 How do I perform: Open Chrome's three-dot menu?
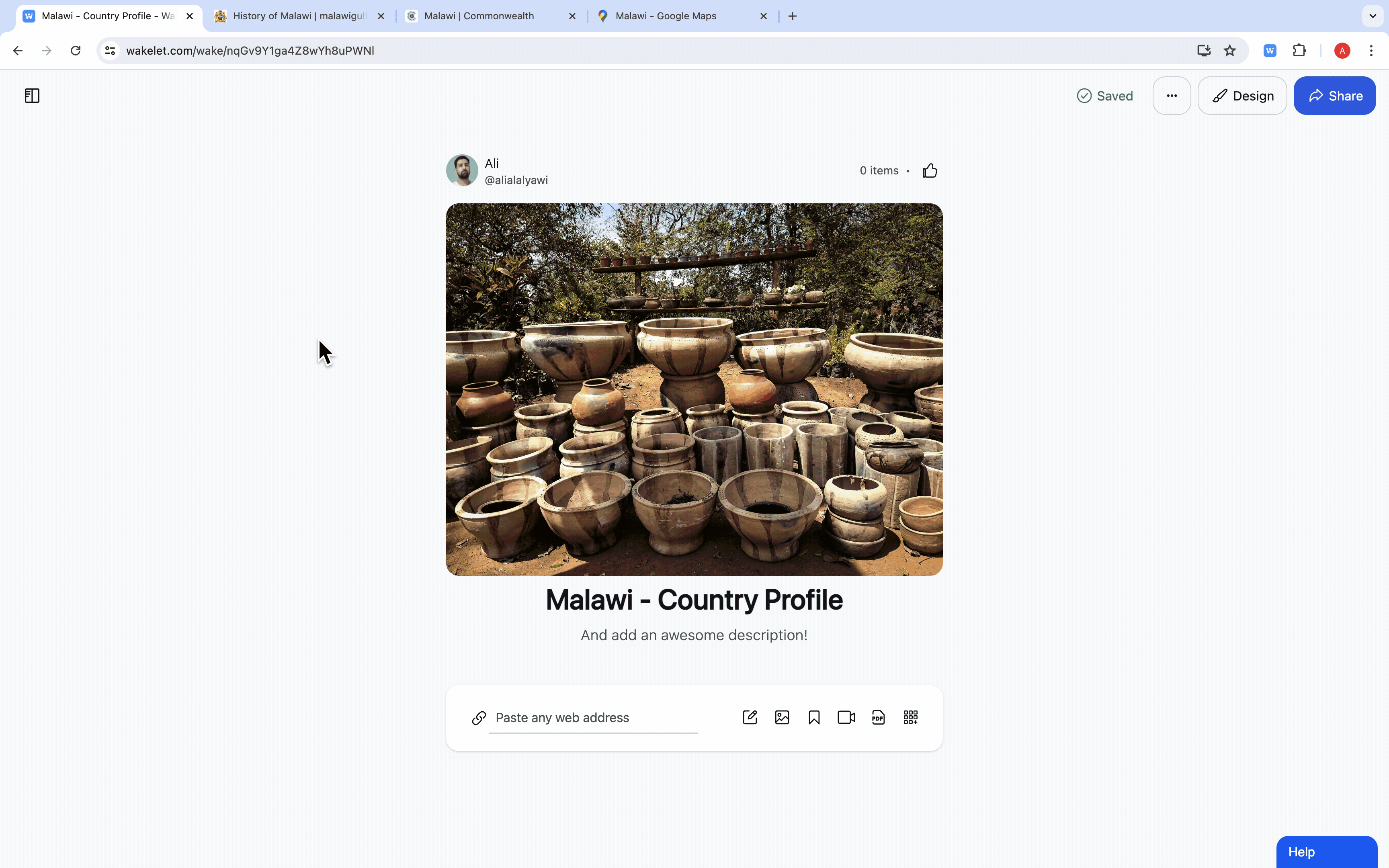pos(1371,51)
